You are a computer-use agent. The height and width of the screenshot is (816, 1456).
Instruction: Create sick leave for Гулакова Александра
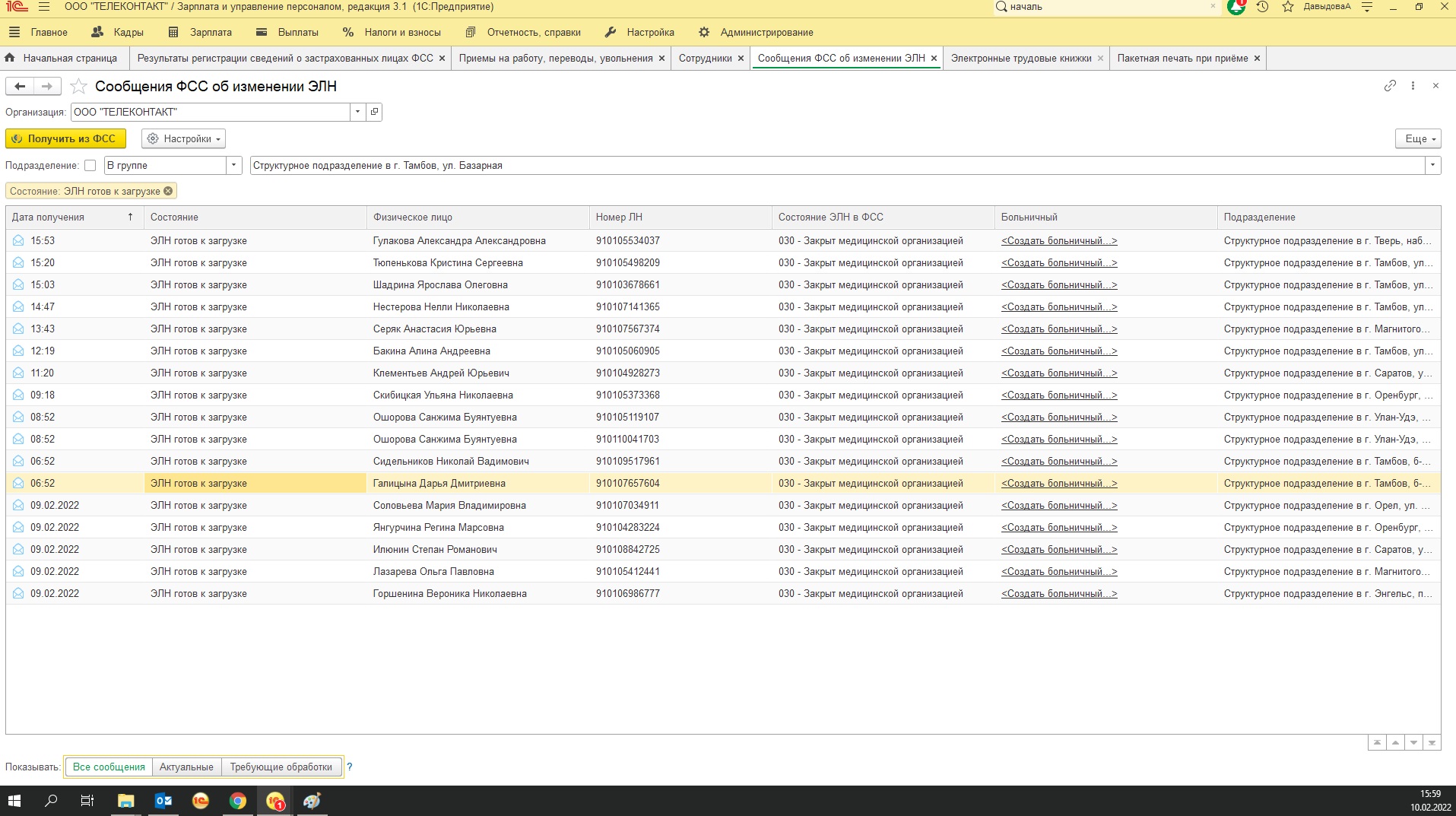pyautogui.click(x=1059, y=241)
